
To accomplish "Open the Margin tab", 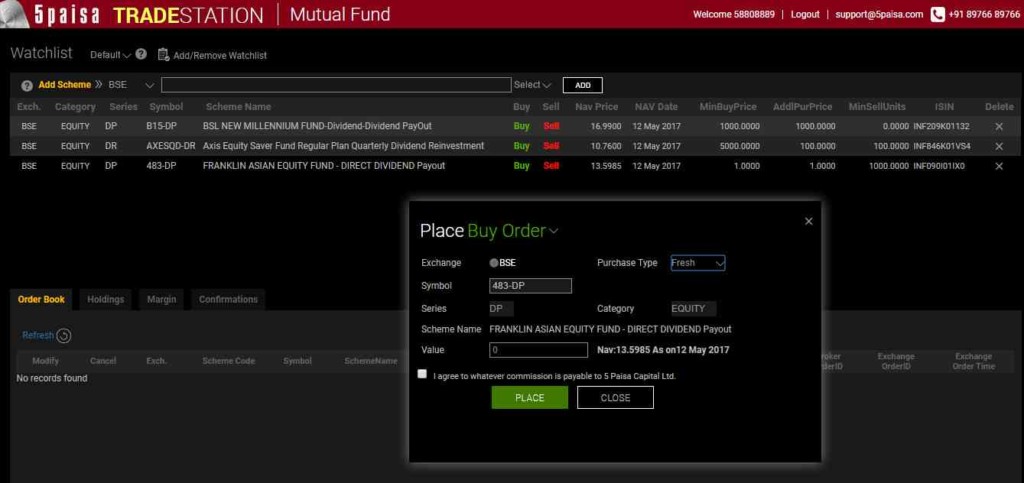I will coord(161,299).
